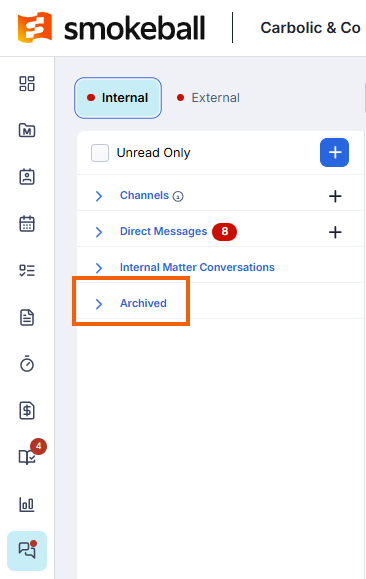Open the Matters folder icon
366x579 pixels.
[x=27, y=130]
